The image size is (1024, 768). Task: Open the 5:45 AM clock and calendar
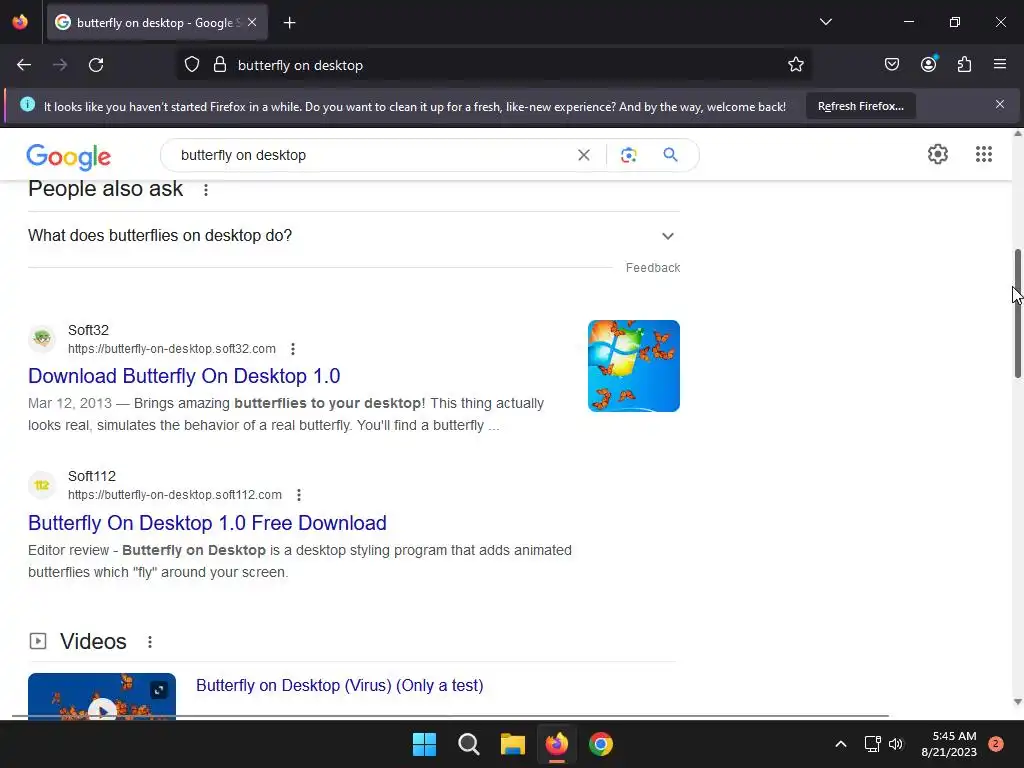(949, 744)
